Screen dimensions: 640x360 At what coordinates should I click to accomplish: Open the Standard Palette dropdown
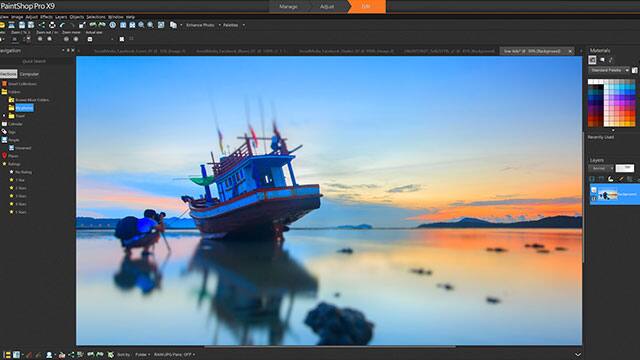coord(609,70)
